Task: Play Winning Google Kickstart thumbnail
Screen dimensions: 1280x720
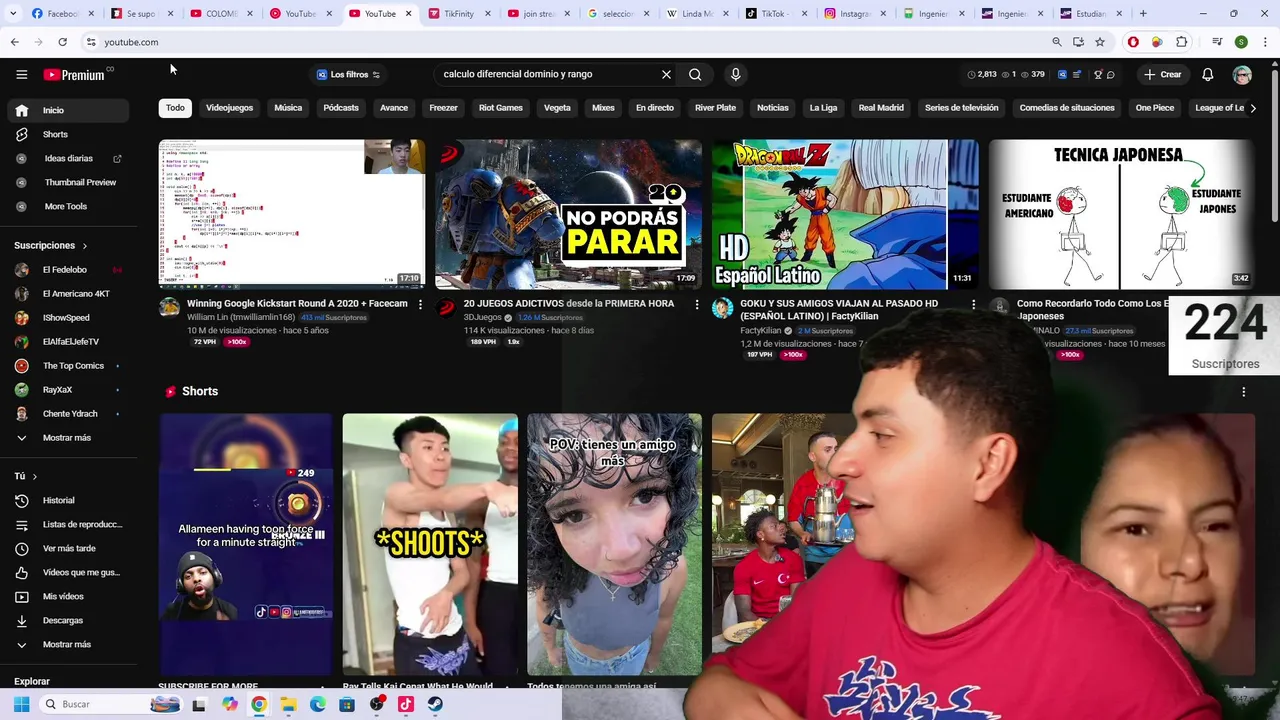Action: pyautogui.click(x=291, y=214)
